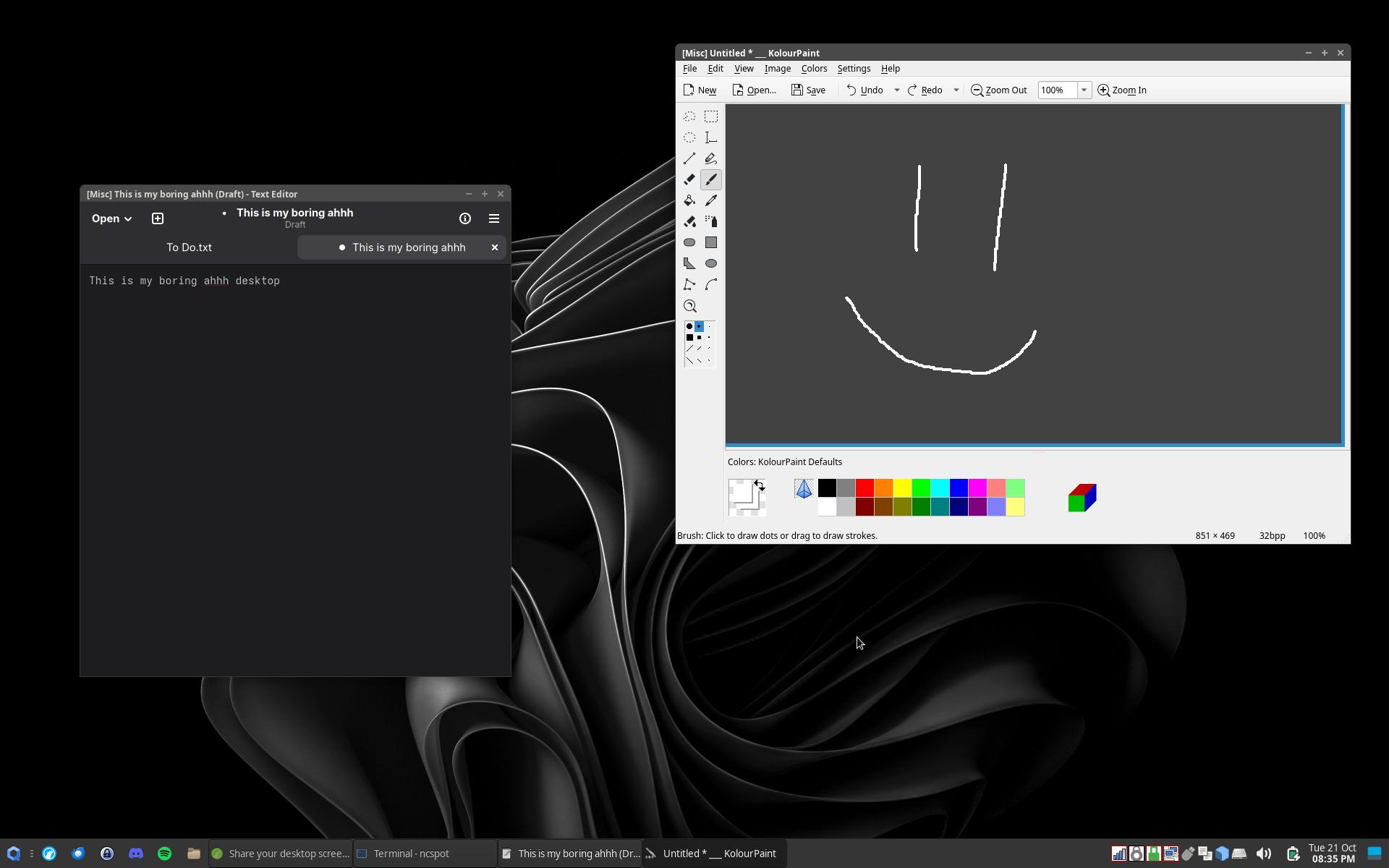Expand the Open dropdown in Text Editor
The width and height of the screenshot is (1389, 868).
pos(111,218)
